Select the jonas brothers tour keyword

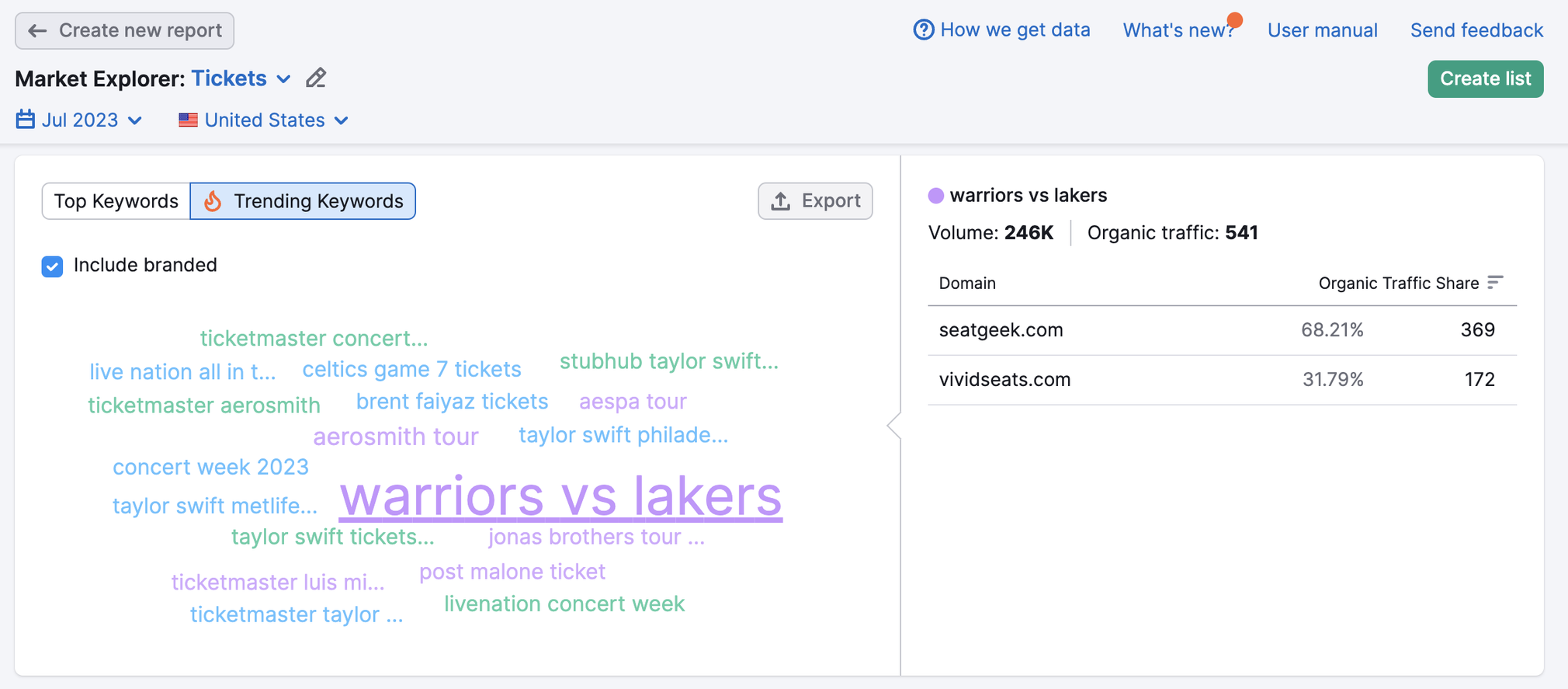click(596, 537)
